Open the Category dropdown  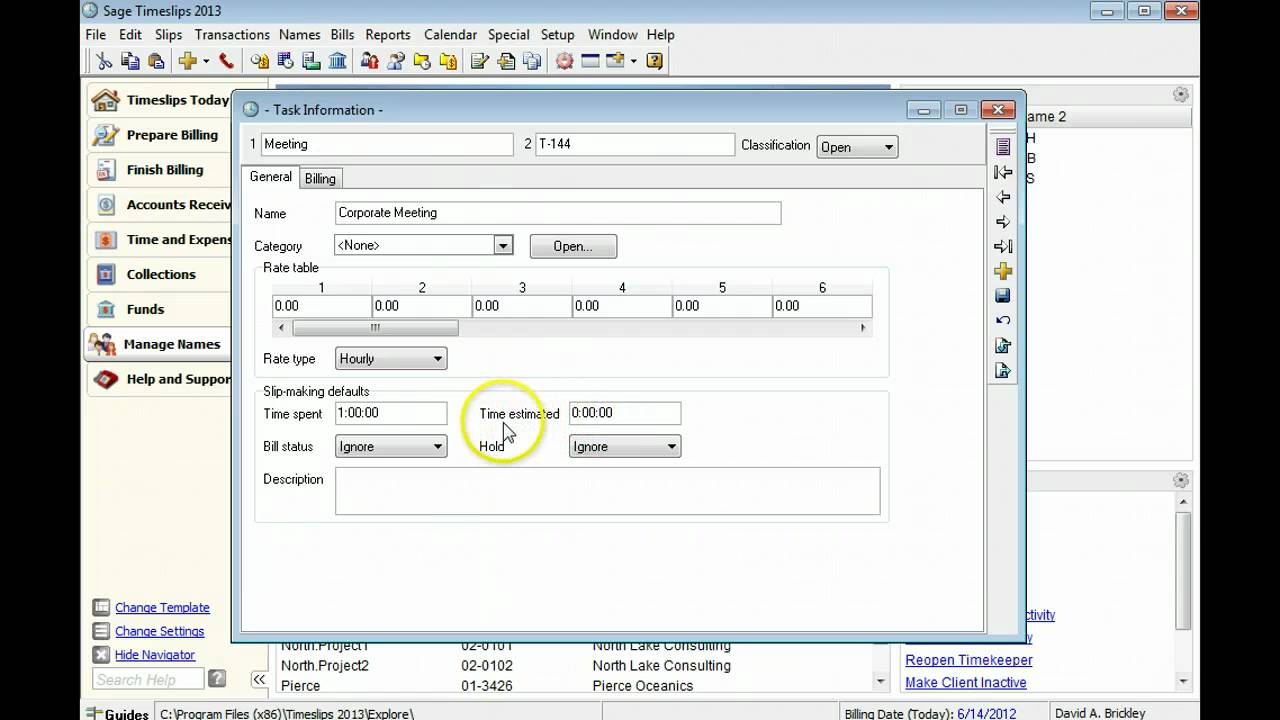click(503, 245)
